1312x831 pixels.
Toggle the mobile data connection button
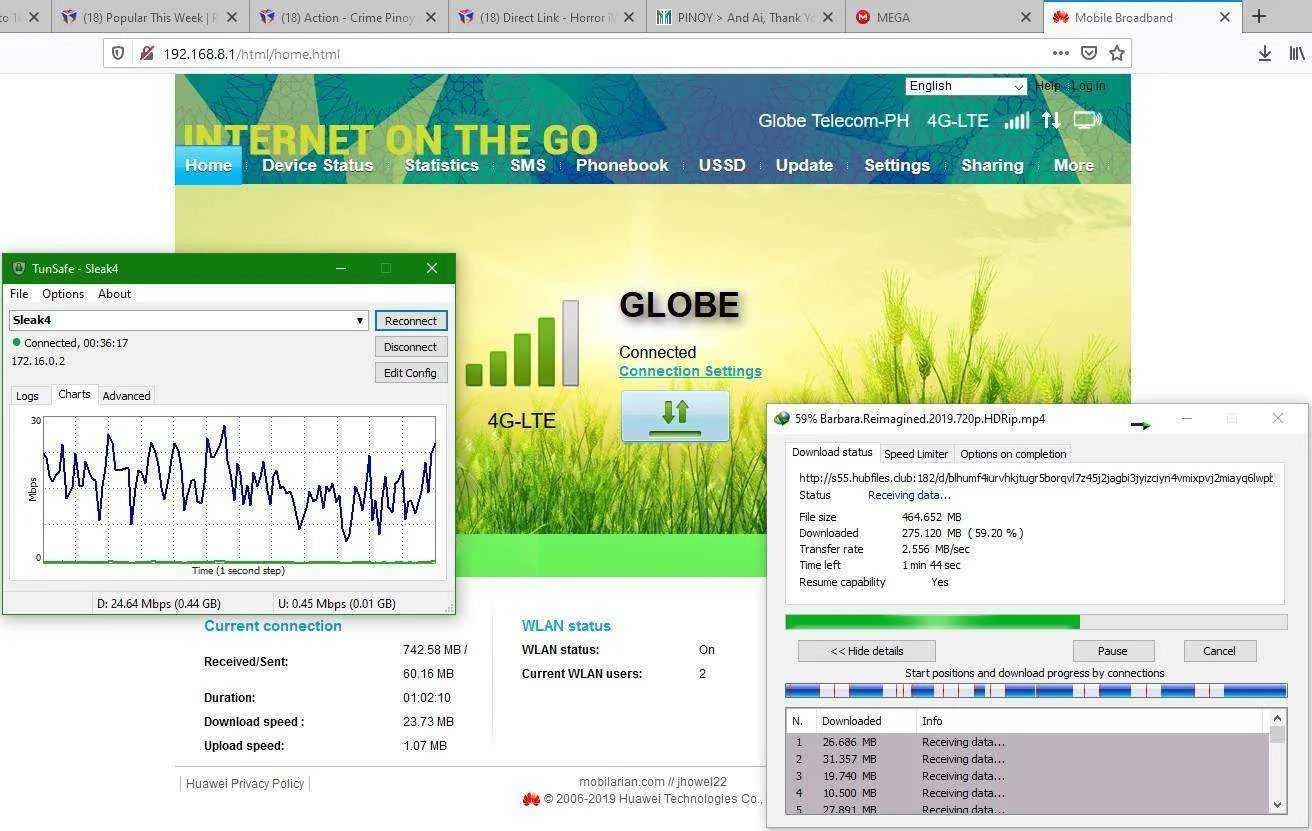(675, 415)
